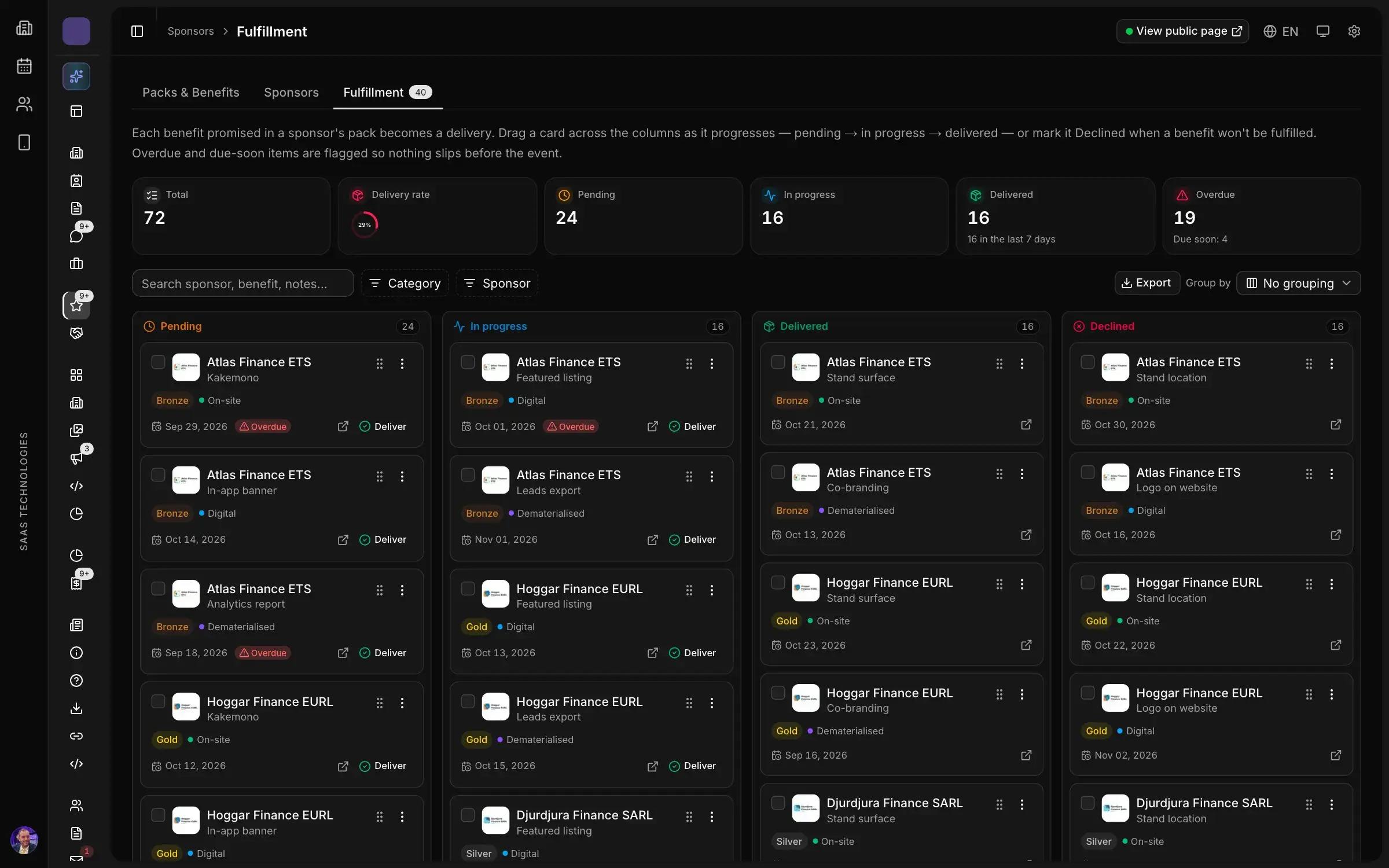Open external link on Atlas Stand location card
The image size is (1389, 868).
1336,425
